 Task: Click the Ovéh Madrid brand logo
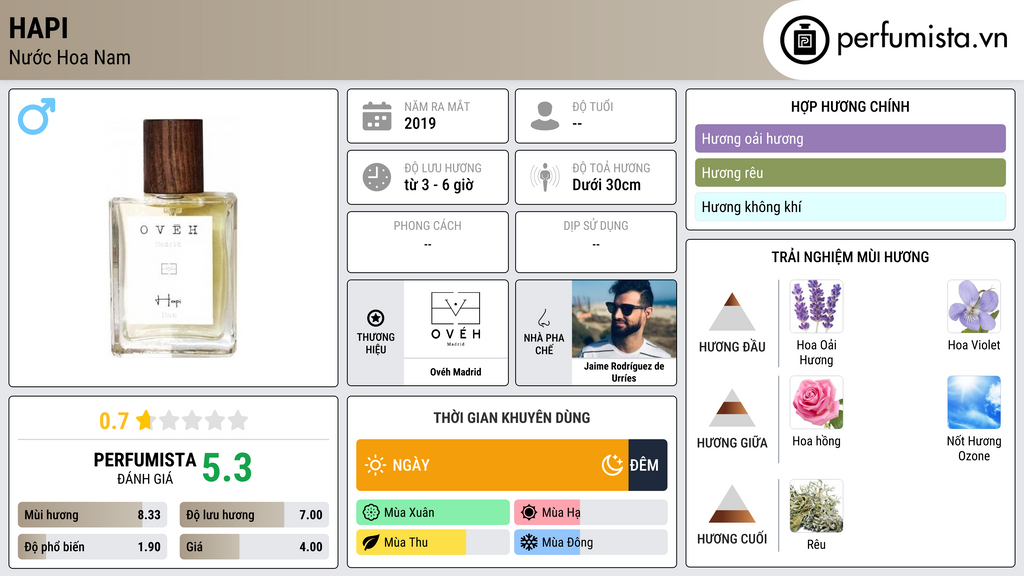click(455, 319)
